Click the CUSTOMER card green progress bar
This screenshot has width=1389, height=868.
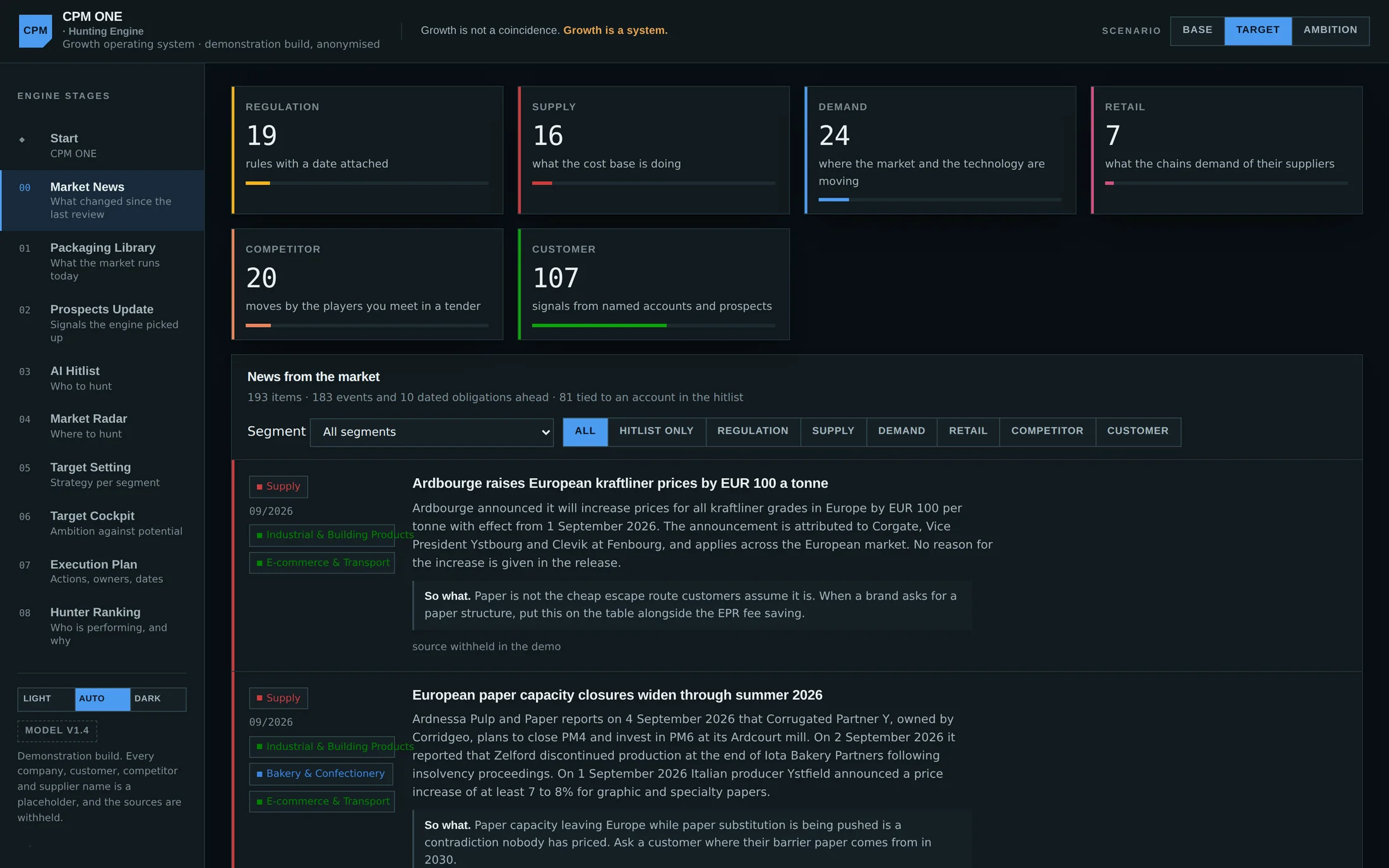599,326
